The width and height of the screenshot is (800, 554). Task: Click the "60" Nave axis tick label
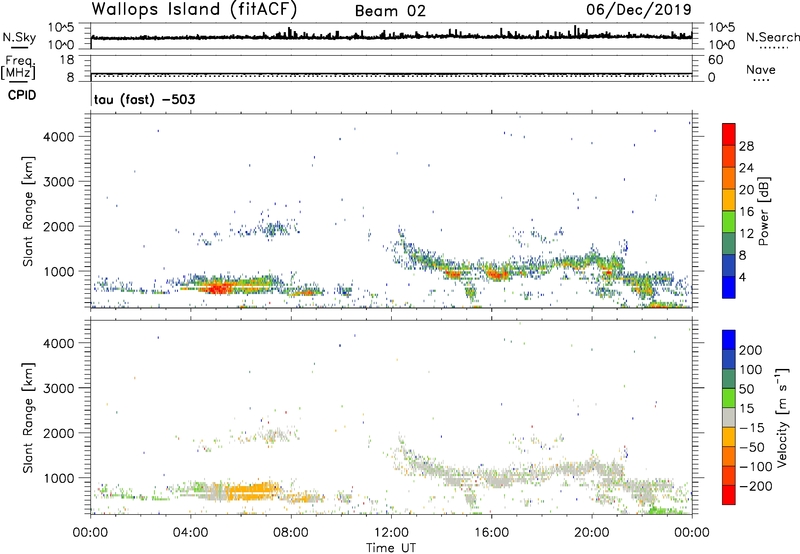[x=715, y=60]
